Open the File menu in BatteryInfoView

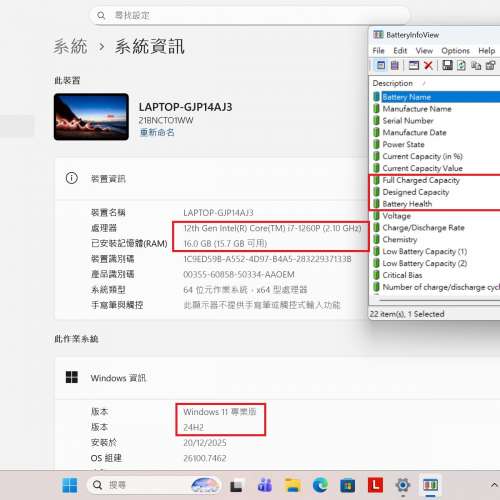[379, 51]
